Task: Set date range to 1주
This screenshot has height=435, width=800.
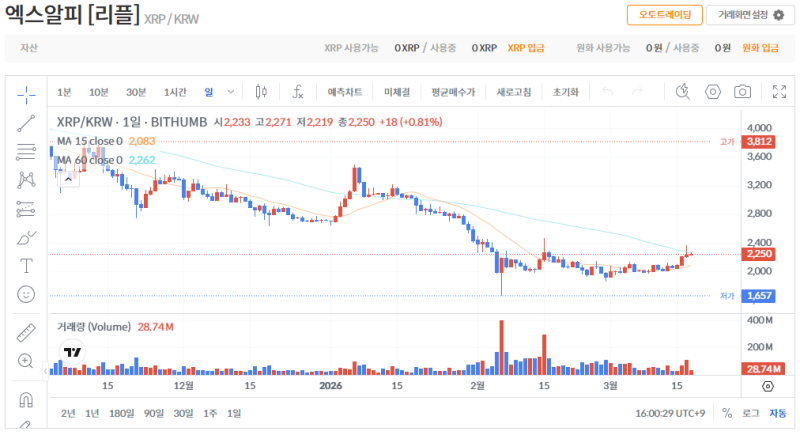Action: pyautogui.click(x=210, y=413)
